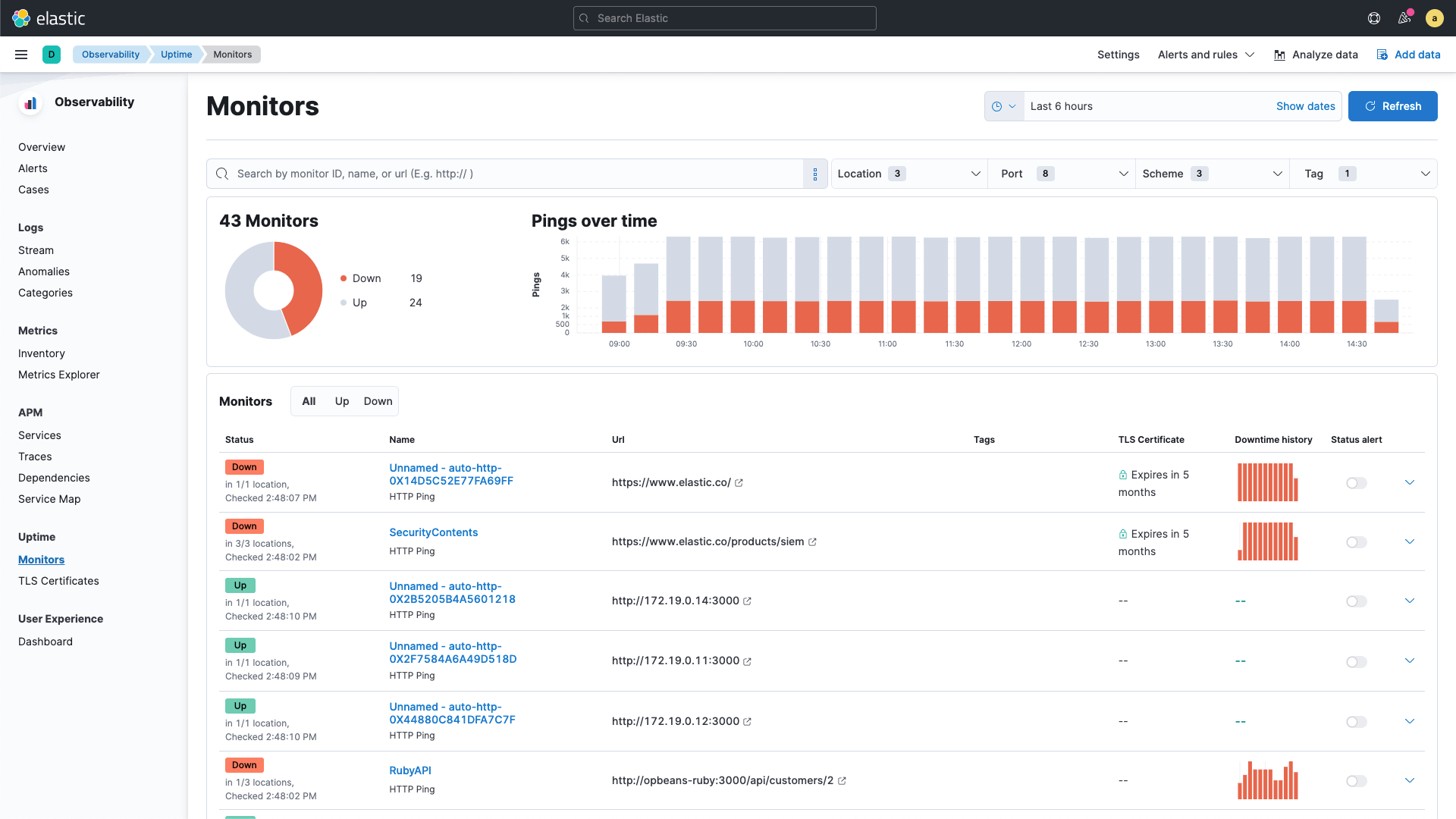
Task: Click the magnifier icon in monitor search
Action: click(x=222, y=174)
